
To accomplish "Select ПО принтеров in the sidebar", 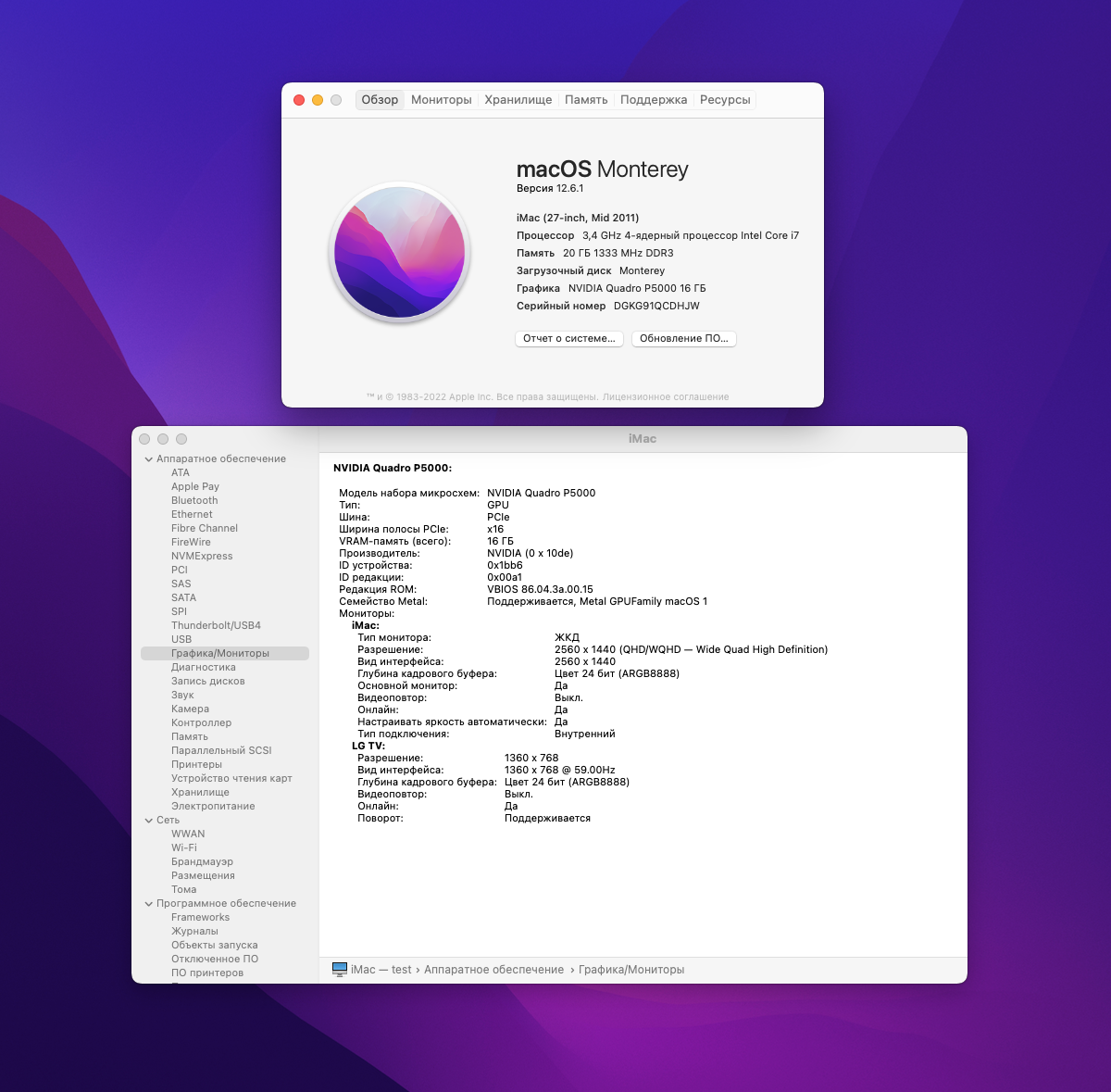I will click(x=207, y=973).
